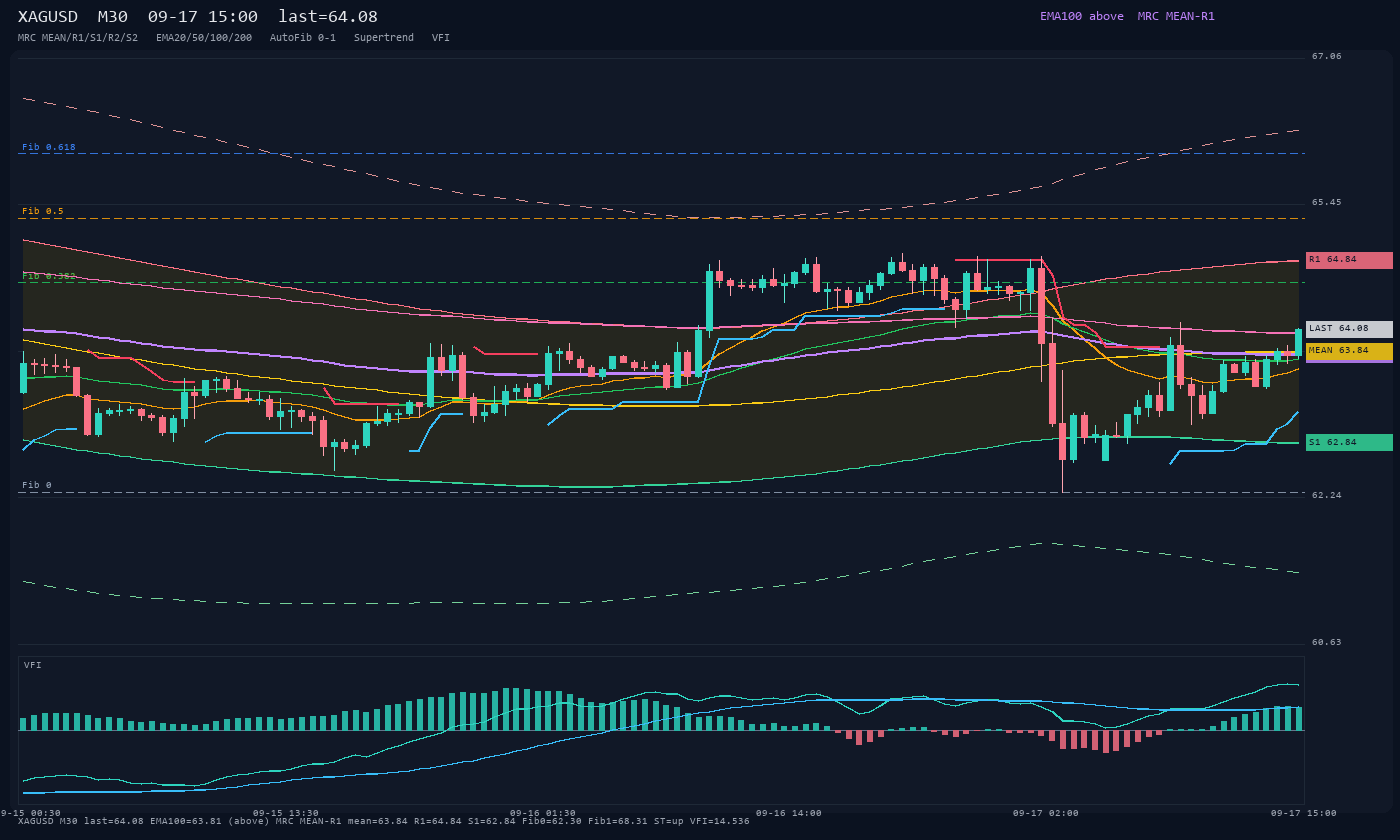Click the 09-15 13:30 time axis label
The image size is (1400, 840).
pyautogui.click(x=286, y=813)
